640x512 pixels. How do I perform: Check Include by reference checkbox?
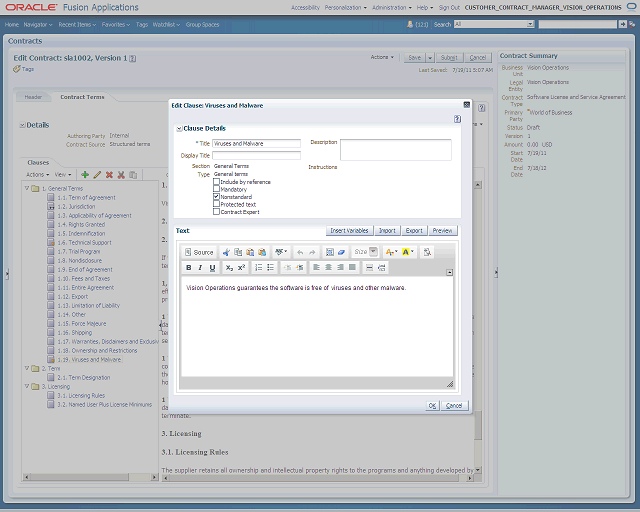click(216, 182)
